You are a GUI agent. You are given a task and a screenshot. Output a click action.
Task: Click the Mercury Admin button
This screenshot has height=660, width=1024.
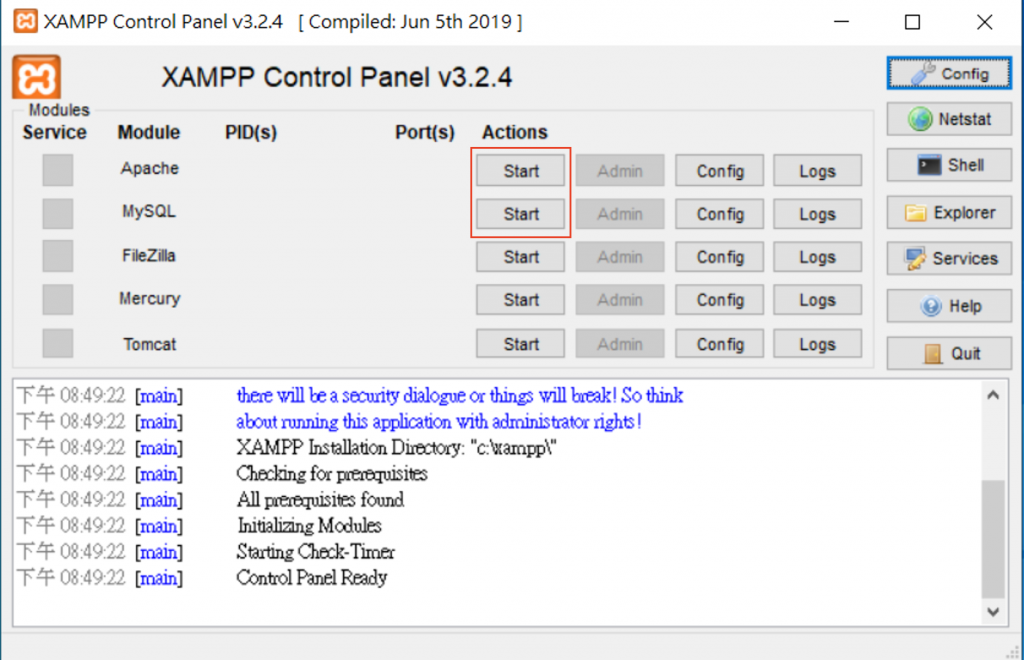pos(620,300)
